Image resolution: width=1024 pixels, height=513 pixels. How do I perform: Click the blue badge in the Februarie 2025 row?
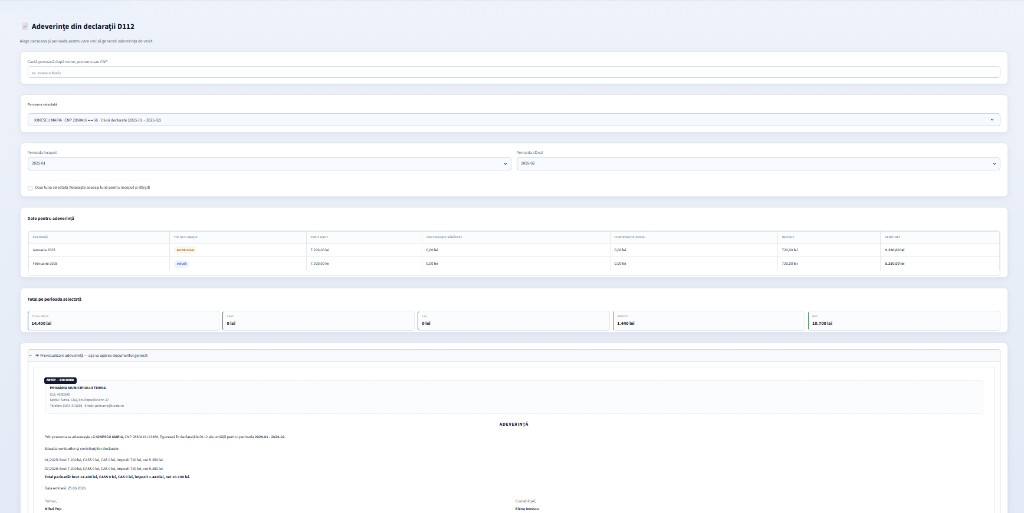pos(182,264)
